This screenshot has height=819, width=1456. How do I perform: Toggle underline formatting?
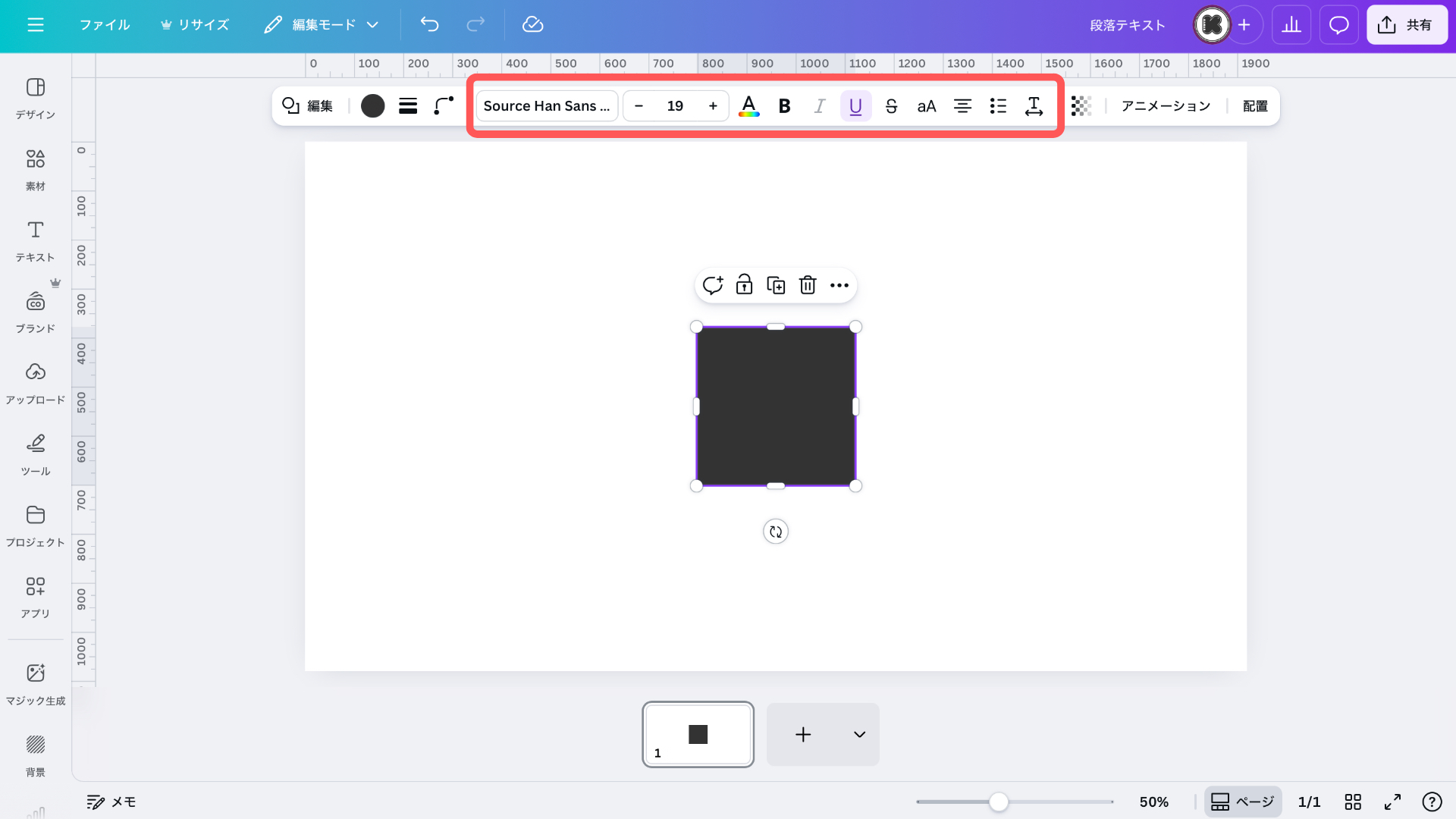(x=855, y=106)
